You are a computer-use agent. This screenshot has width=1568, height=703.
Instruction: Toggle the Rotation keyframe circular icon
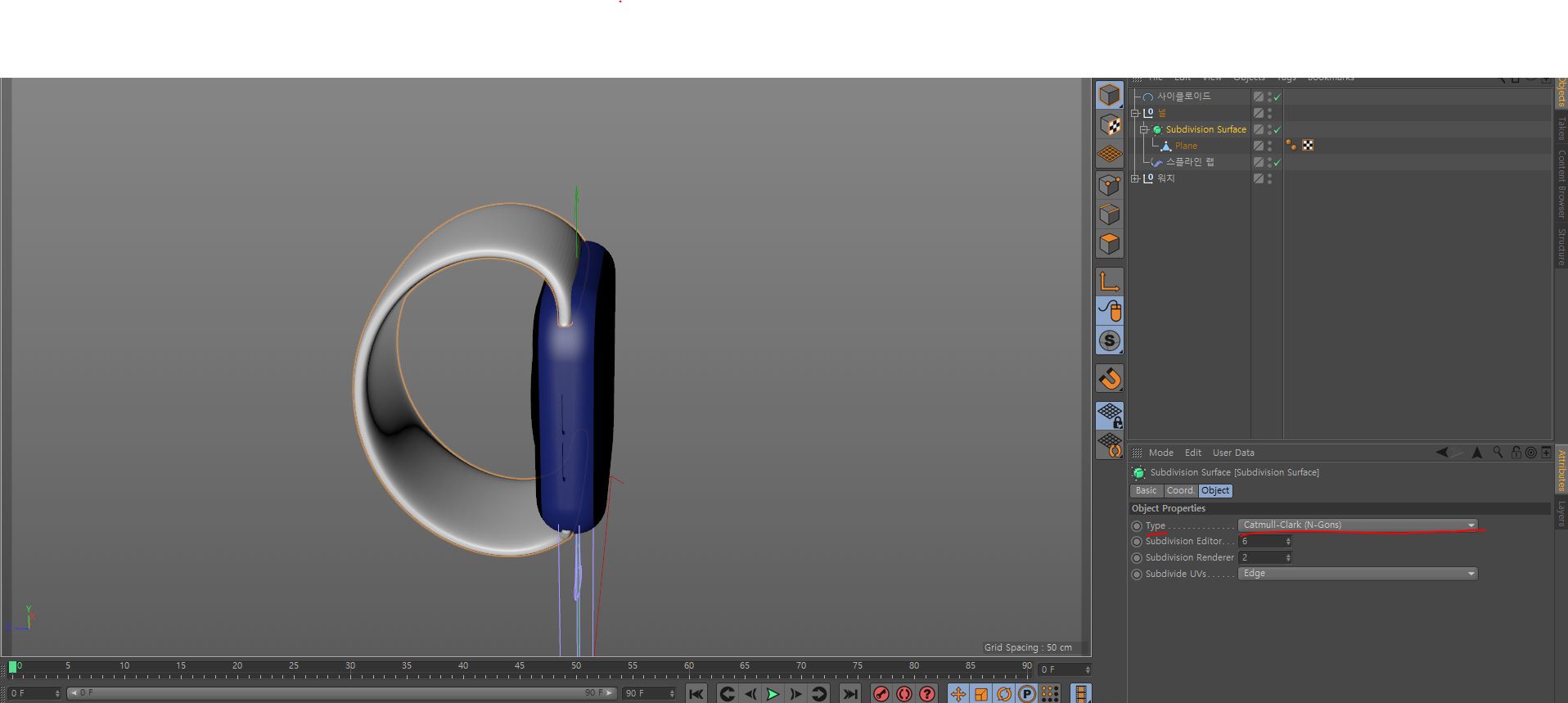click(x=1004, y=694)
